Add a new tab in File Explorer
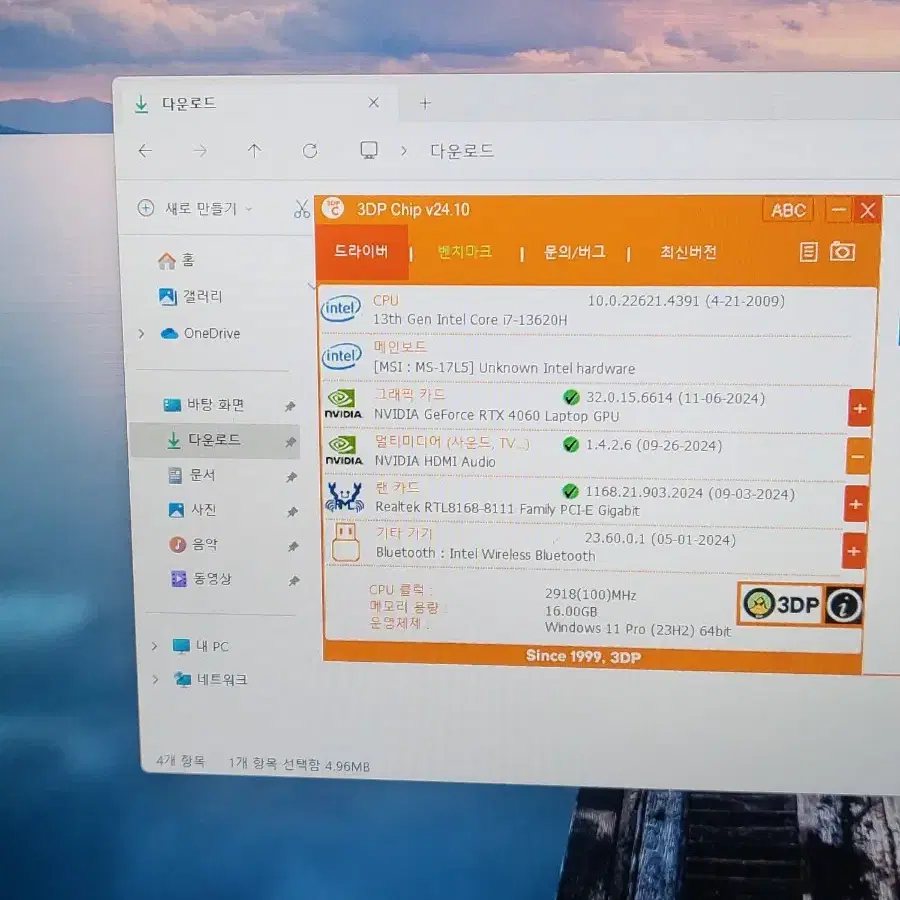This screenshot has height=900, width=900. click(425, 103)
